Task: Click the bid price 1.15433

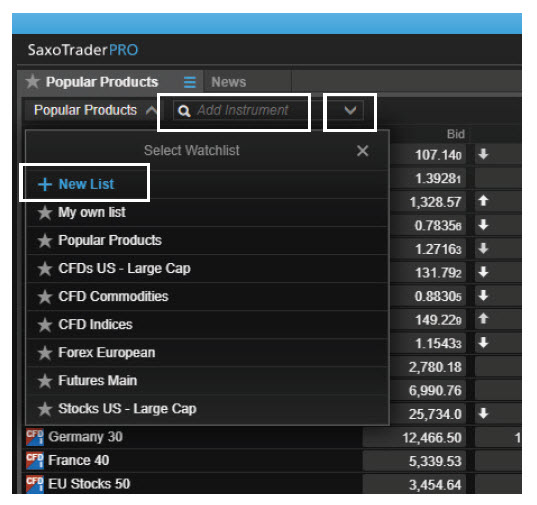Action: [x=438, y=344]
